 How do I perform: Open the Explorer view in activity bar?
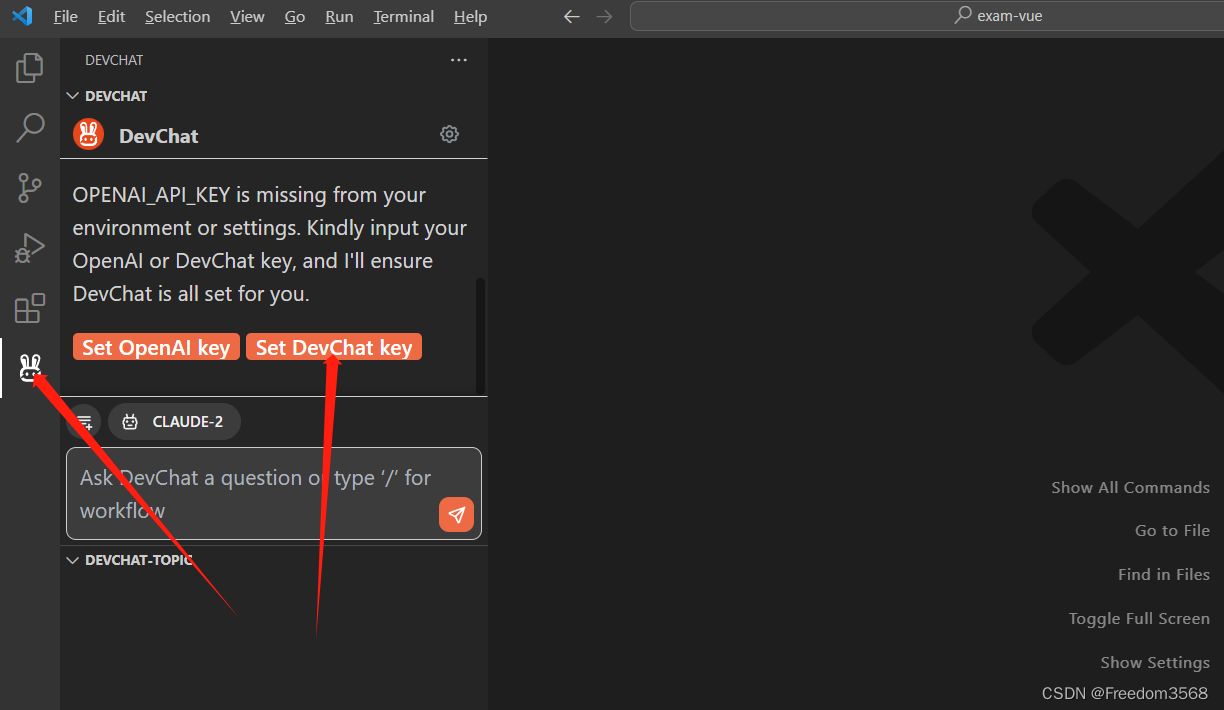[30, 68]
